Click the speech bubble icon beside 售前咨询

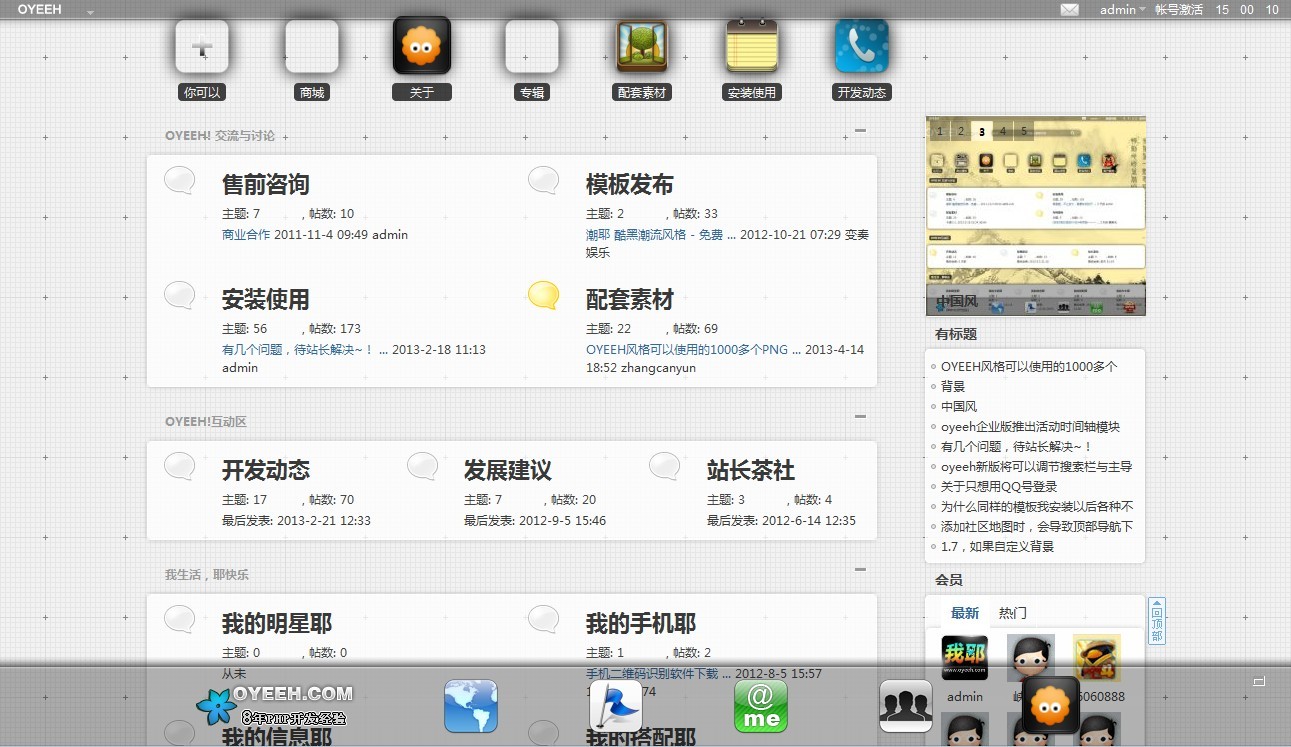coord(180,180)
